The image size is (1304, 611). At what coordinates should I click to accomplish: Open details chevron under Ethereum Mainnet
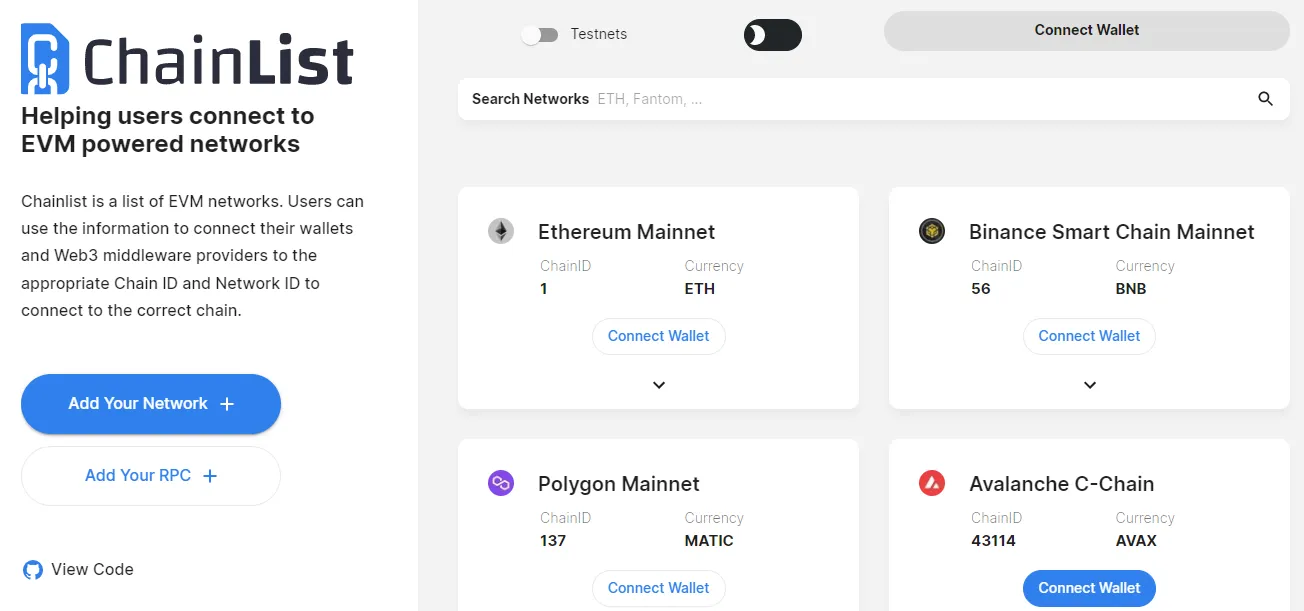click(658, 385)
